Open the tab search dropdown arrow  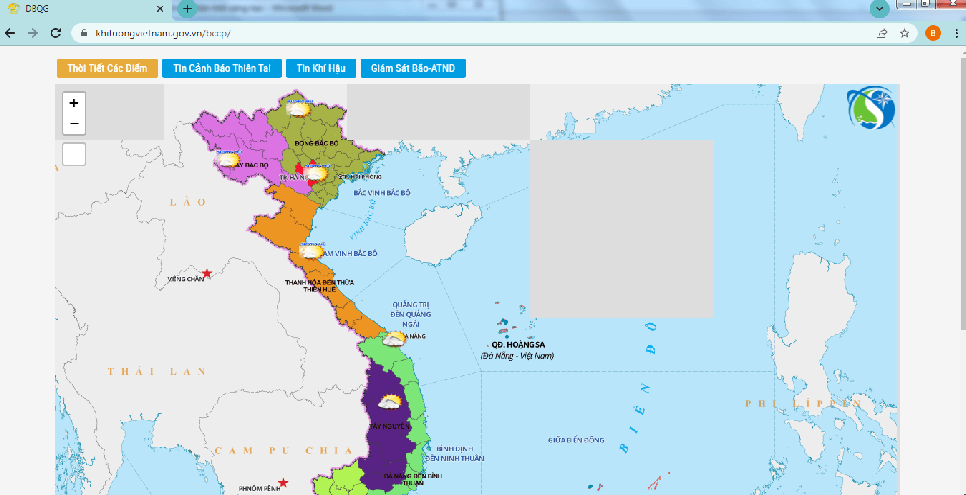point(880,8)
